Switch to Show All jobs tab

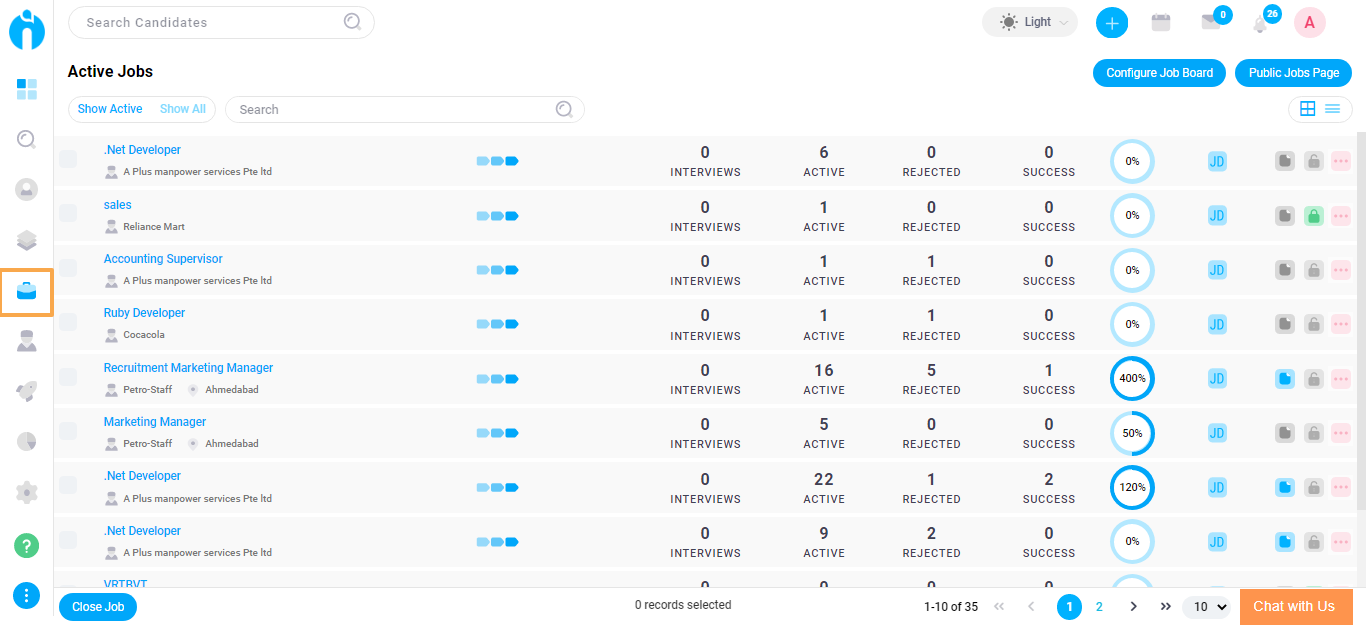tap(183, 109)
